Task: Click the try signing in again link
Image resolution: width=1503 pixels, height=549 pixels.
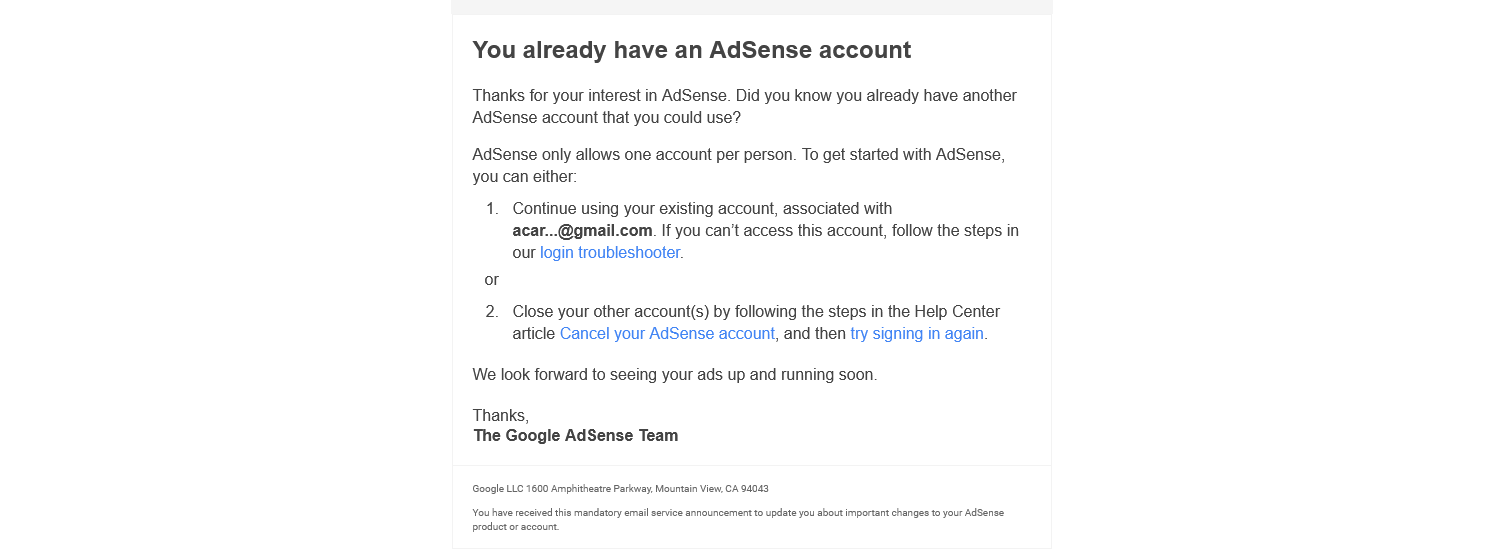Action: [917, 334]
